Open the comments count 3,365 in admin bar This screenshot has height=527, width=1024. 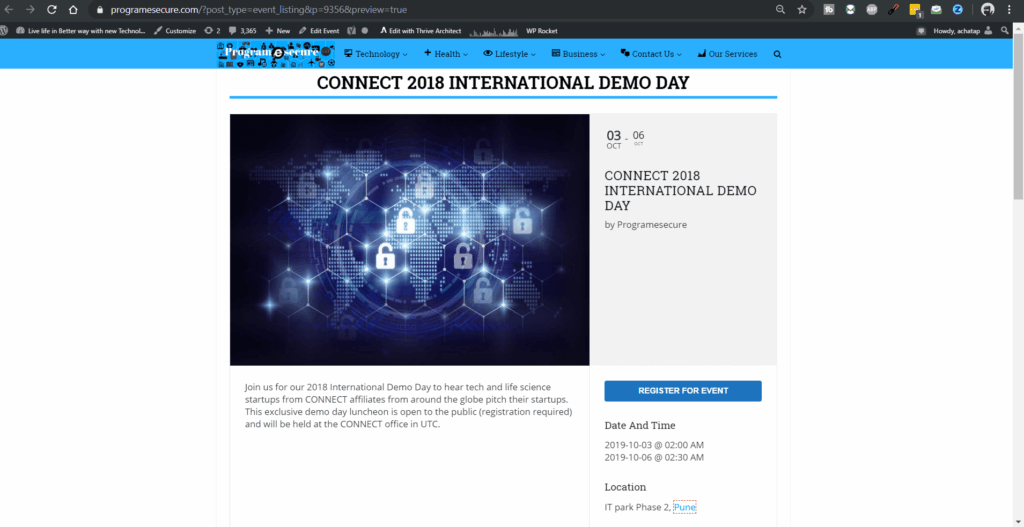pos(243,31)
